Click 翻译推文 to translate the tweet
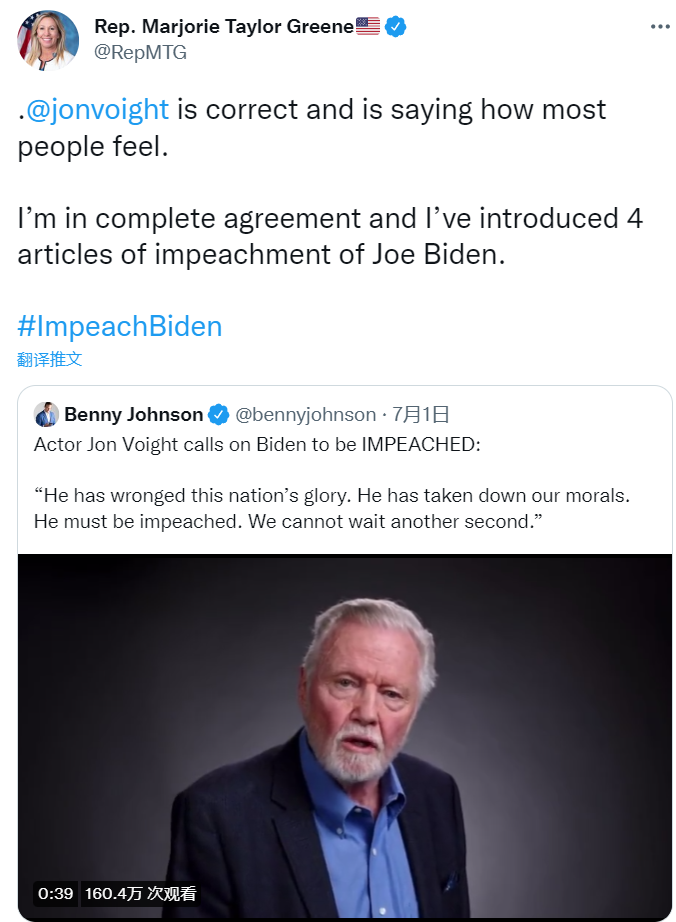Viewport: 676px width, 922px height. (x=49, y=360)
